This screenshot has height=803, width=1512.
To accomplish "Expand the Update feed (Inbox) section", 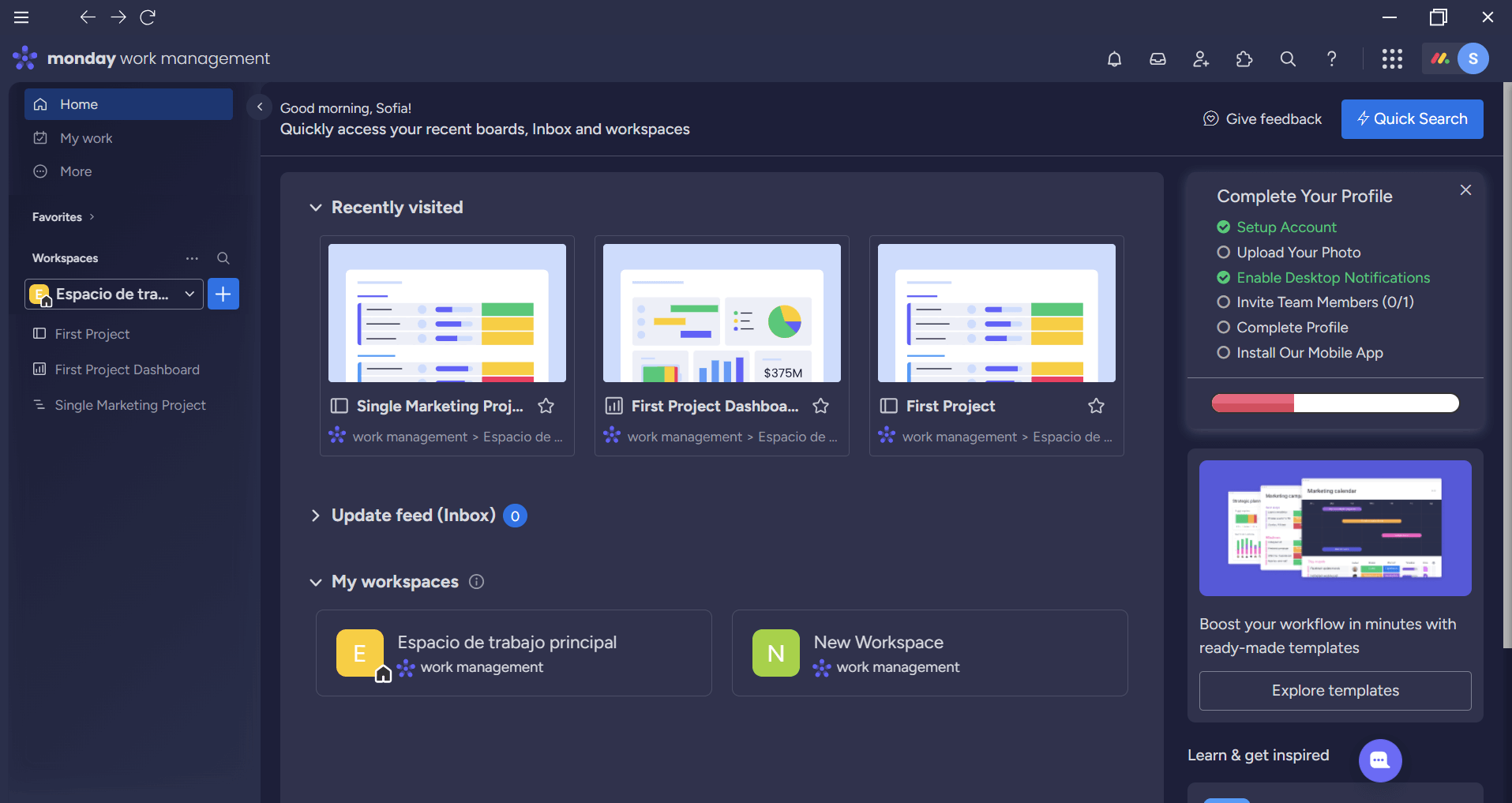I will coord(315,516).
